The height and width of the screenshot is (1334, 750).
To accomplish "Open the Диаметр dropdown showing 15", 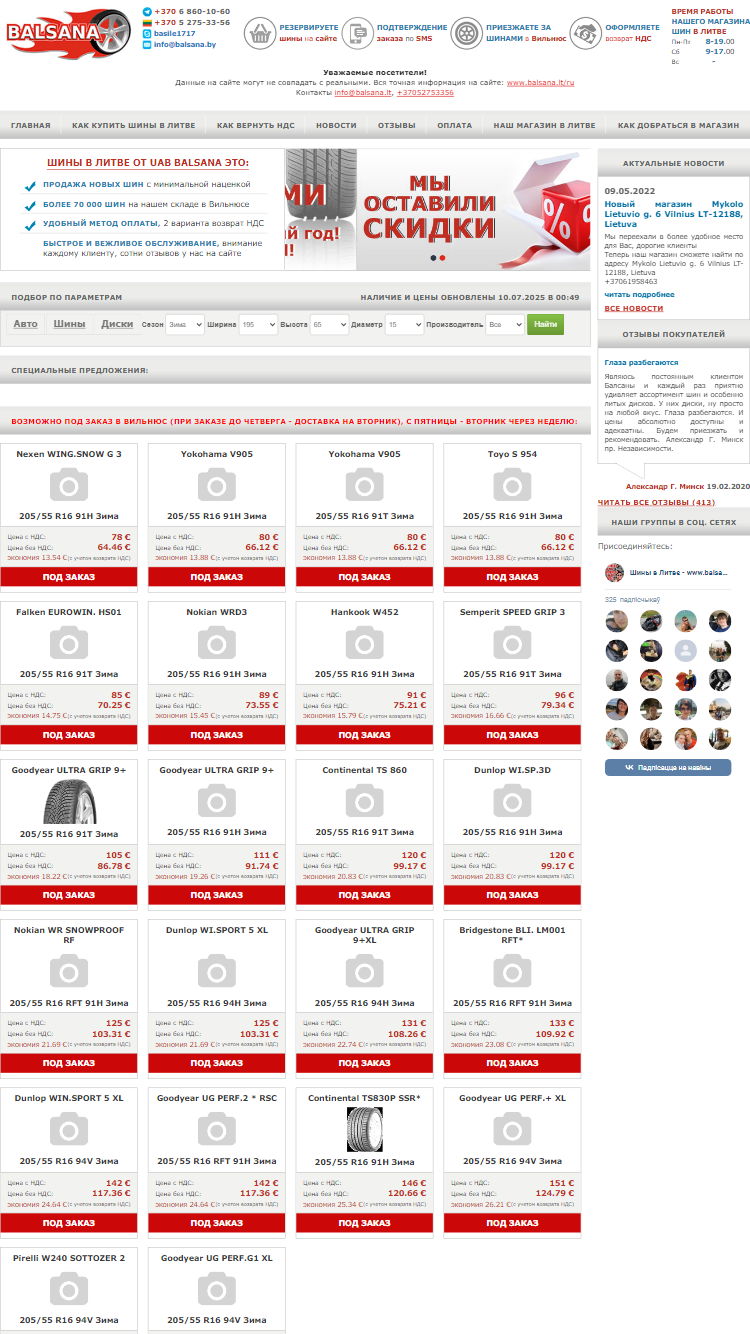I will point(404,324).
